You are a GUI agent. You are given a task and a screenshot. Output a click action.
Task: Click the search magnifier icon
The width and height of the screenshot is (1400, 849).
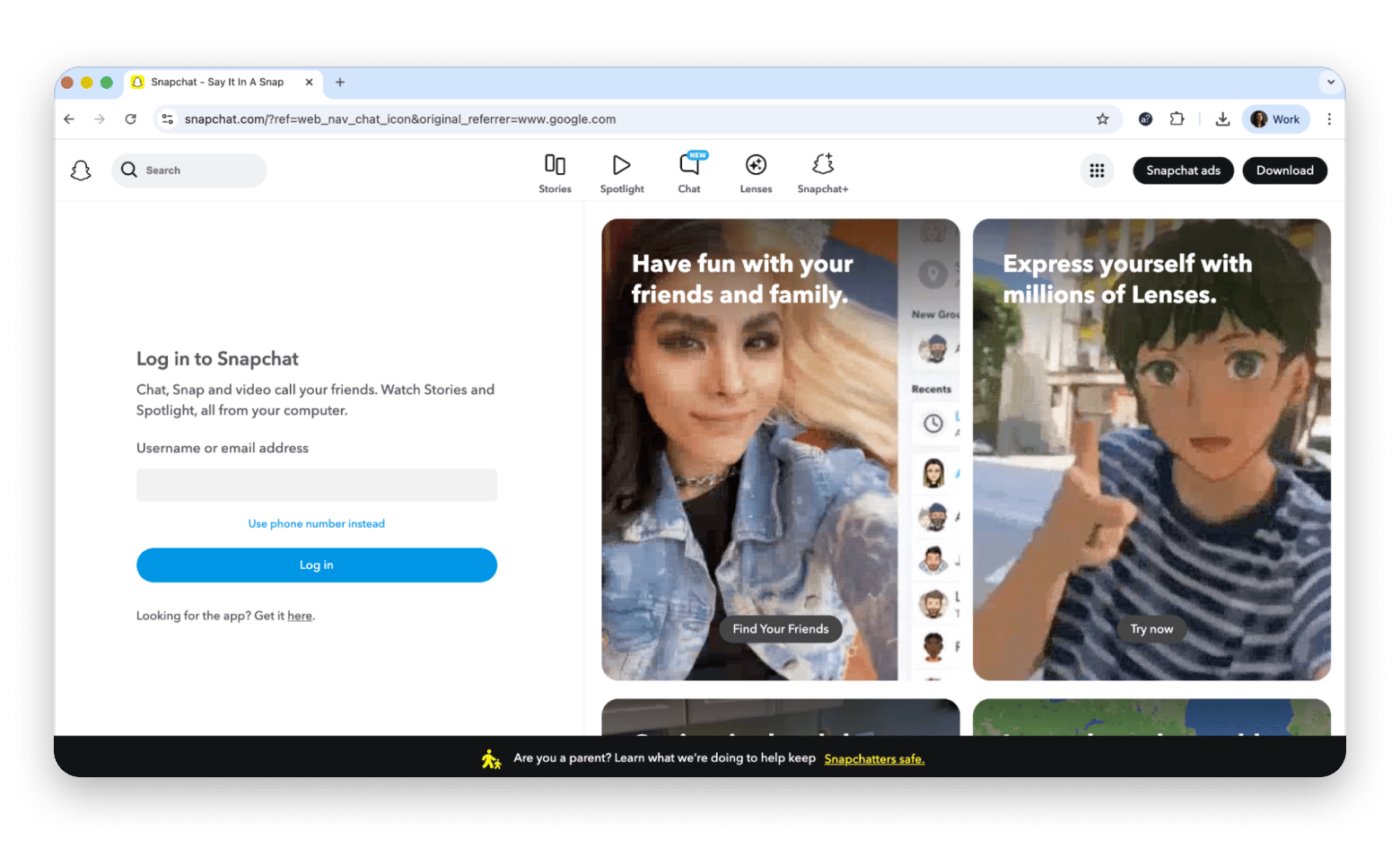128,170
